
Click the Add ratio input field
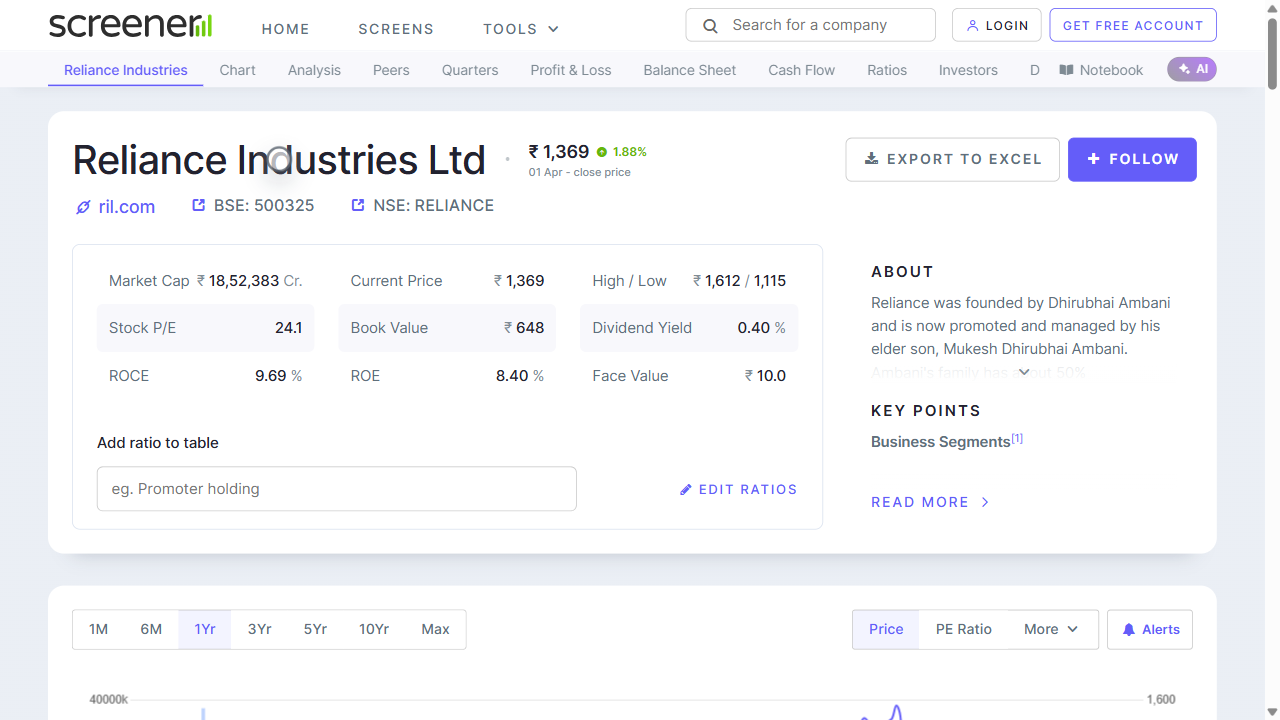click(x=336, y=489)
